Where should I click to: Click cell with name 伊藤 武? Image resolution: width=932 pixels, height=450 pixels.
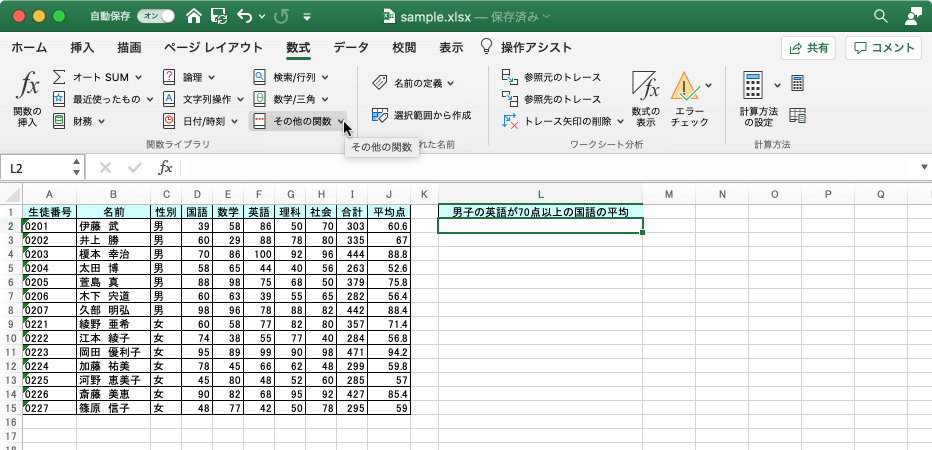113,226
